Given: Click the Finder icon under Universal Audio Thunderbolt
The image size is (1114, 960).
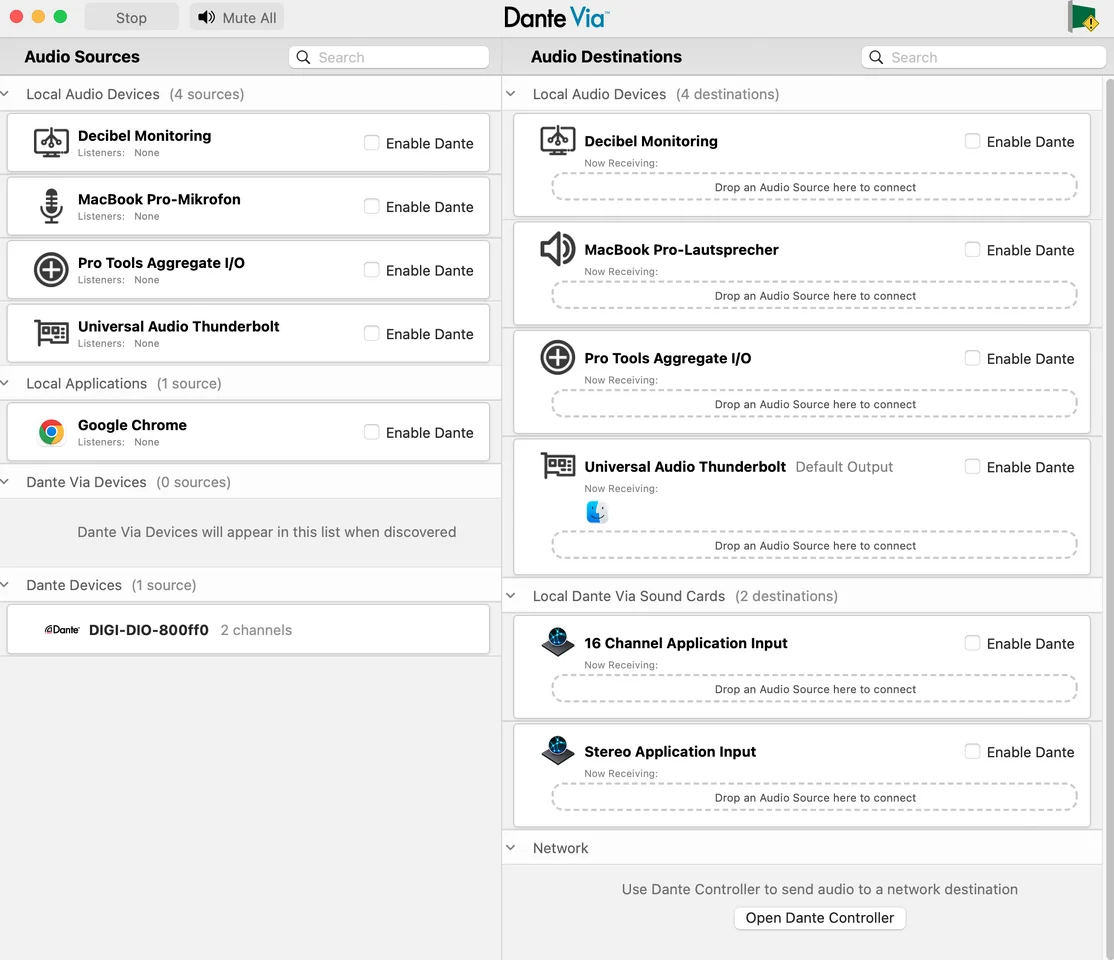Looking at the screenshot, I should pos(597,513).
